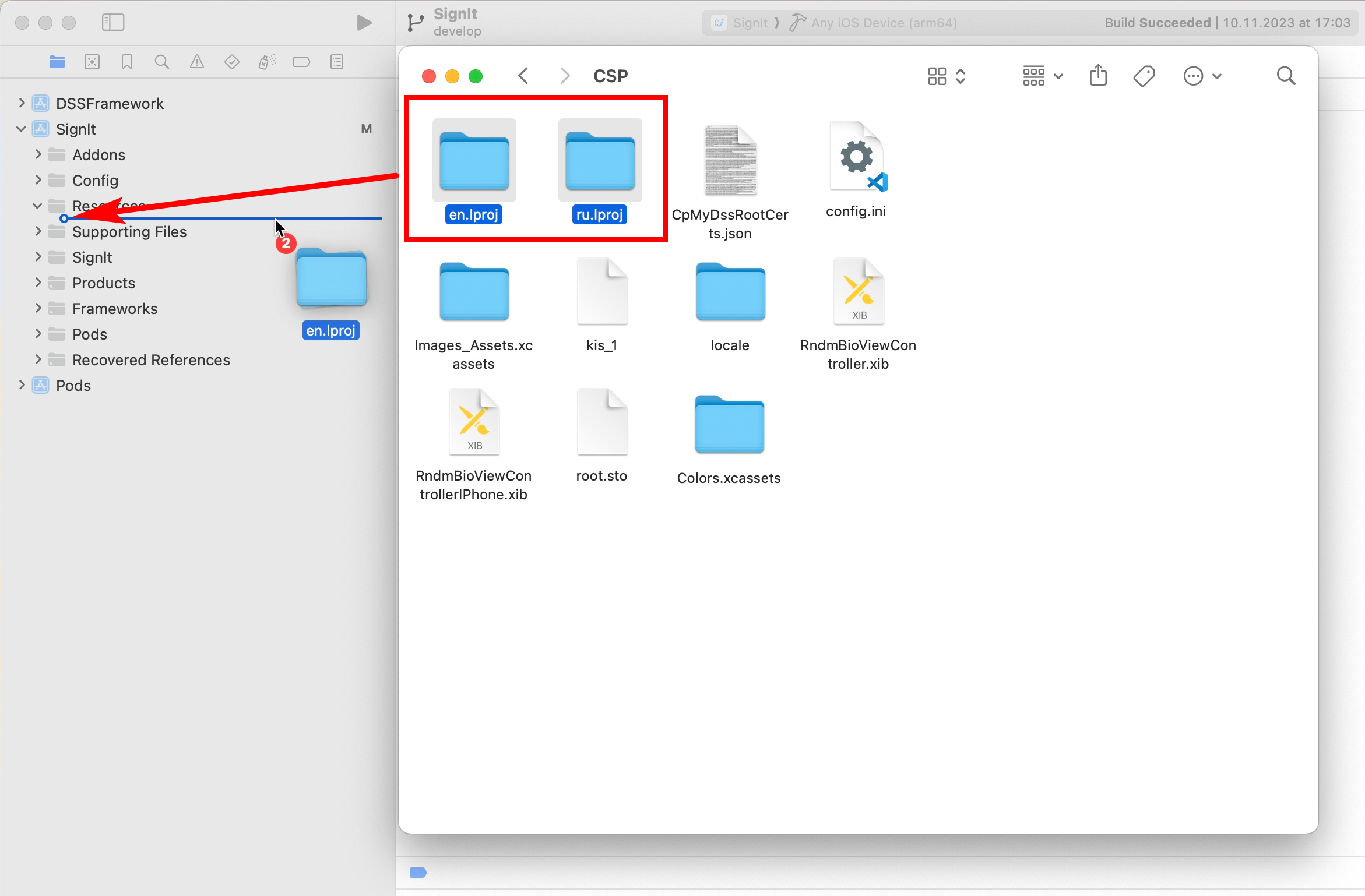1365x896 pixels.
Task: Open the Report navigator icon
Action: click(x=337, y=62)
